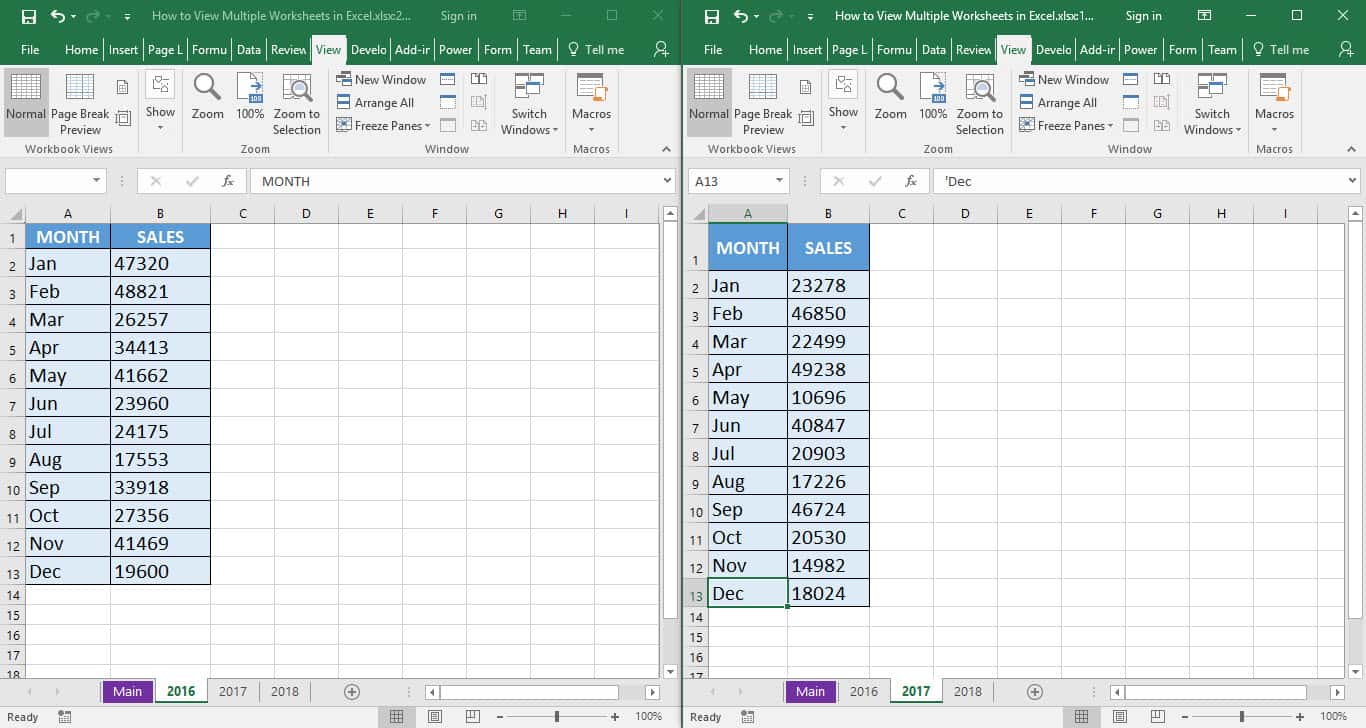Open Customize Quick Access Toolbar in left window
This screenshot has height=728, width=1366.
(x=127, y=17)
